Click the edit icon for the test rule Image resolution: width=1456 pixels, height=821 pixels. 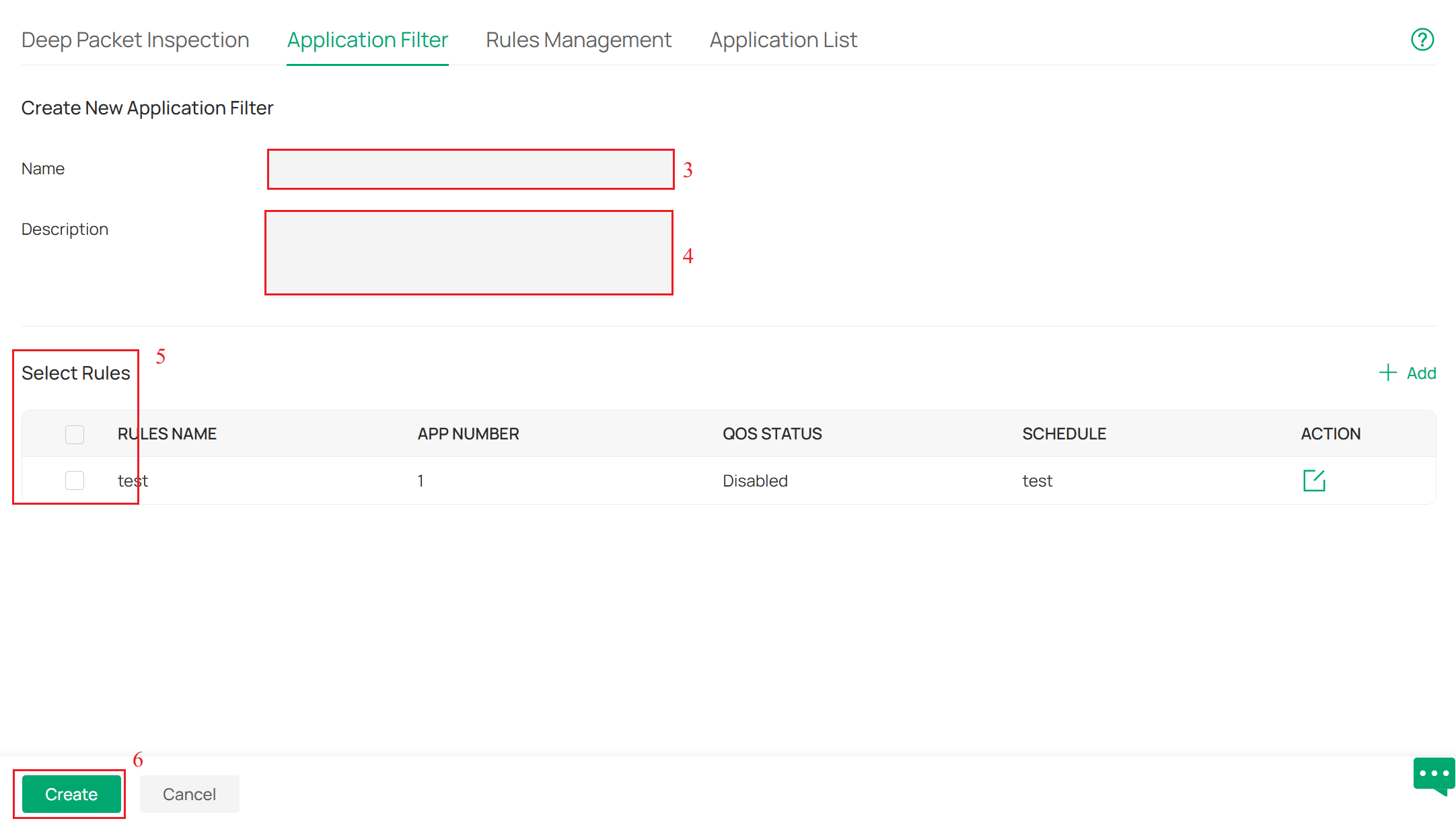1315,480
